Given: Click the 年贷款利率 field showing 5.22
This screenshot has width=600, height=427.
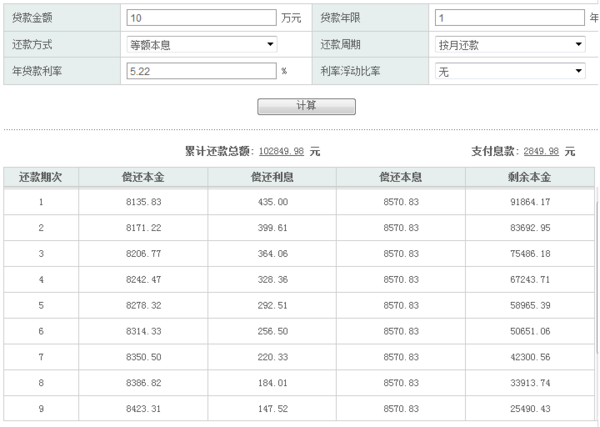Looking at the screenshot, I should click(200, 71).
